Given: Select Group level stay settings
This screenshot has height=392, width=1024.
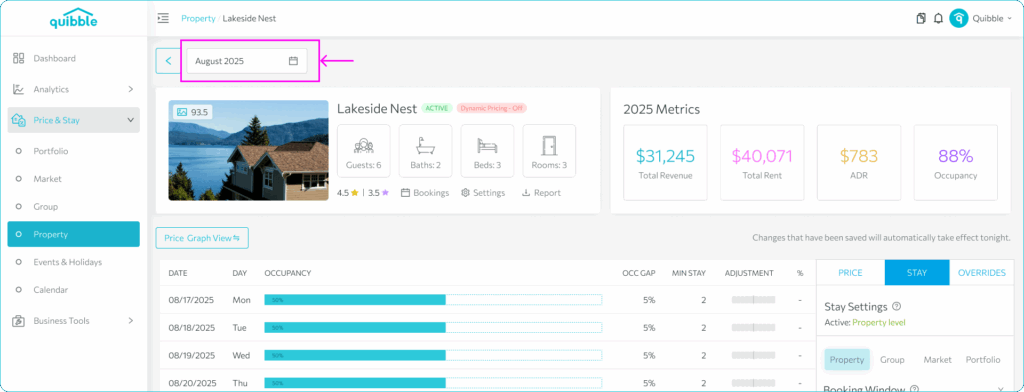Looking at the screenshot, I should [x=892, y=359].
